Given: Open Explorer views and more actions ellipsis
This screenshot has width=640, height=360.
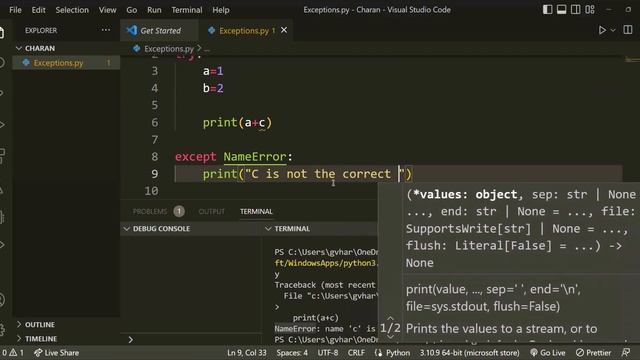Looking at the screenshot, I should click(106, 30).
